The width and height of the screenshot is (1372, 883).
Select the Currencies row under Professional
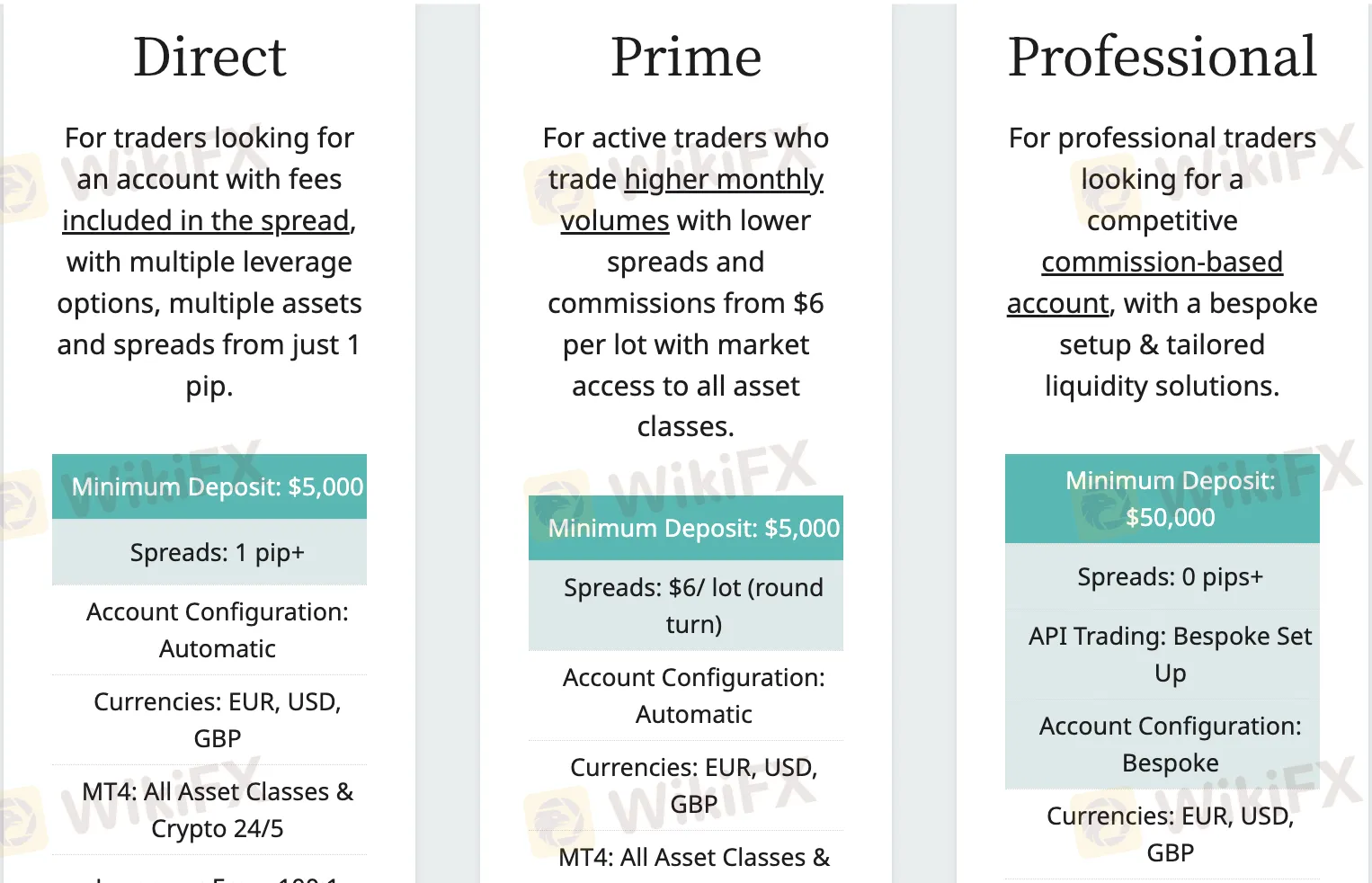(x=1162, y=834)
